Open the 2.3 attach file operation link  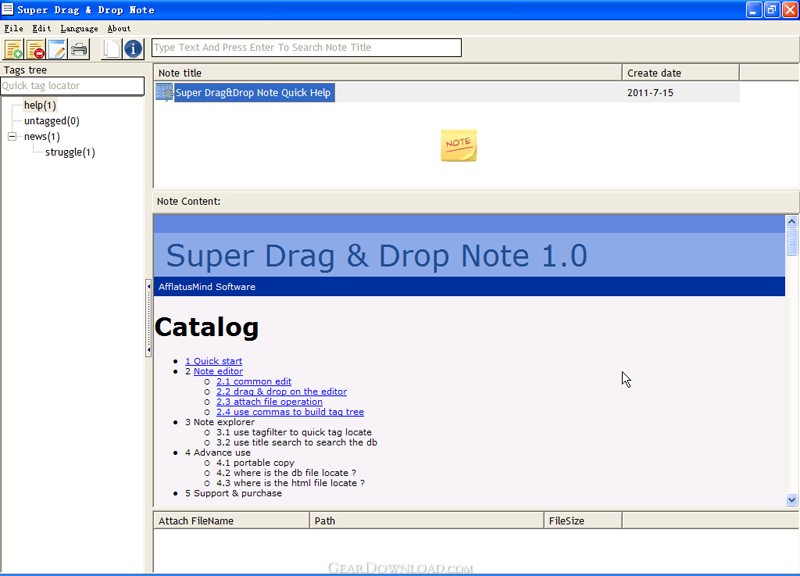coord(269,402)
